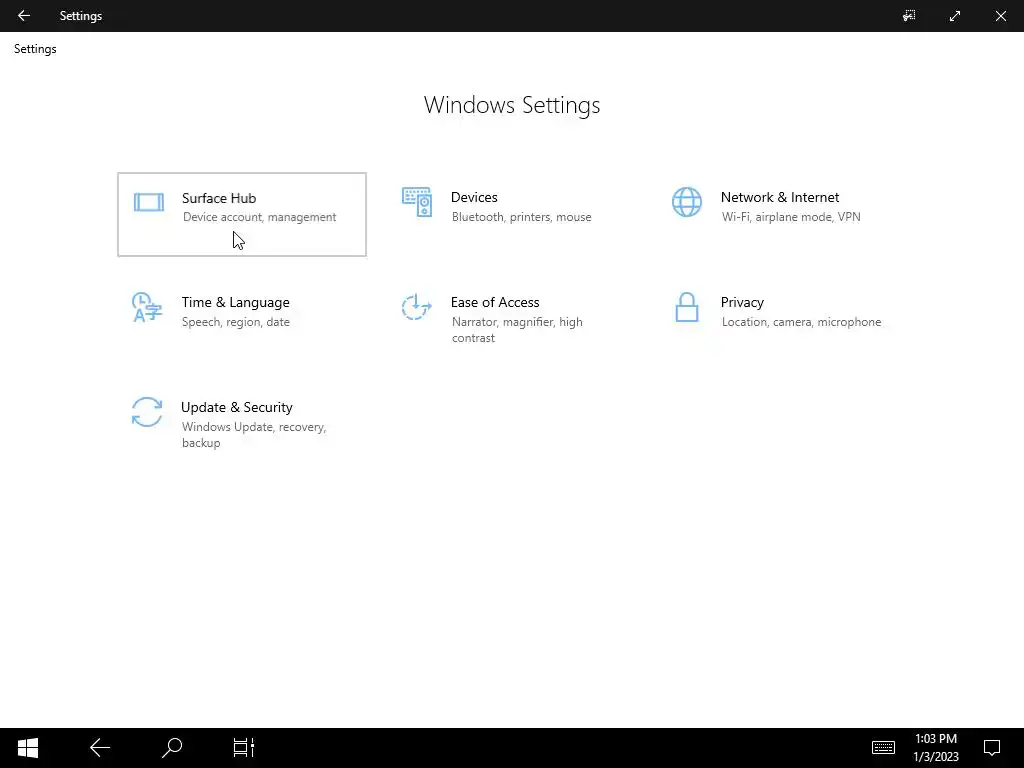Open the Time & Language icon
The image size is (1024, 768).
(x=147, y=307)
